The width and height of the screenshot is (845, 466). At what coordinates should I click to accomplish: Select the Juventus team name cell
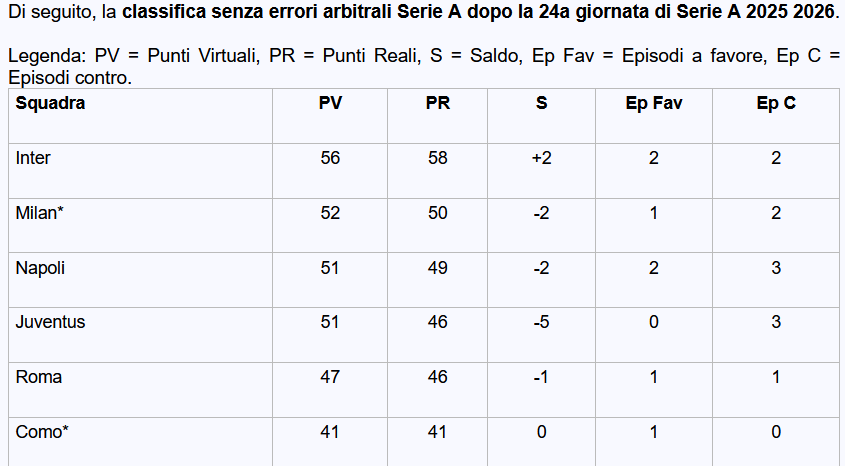tap(50, 322)
